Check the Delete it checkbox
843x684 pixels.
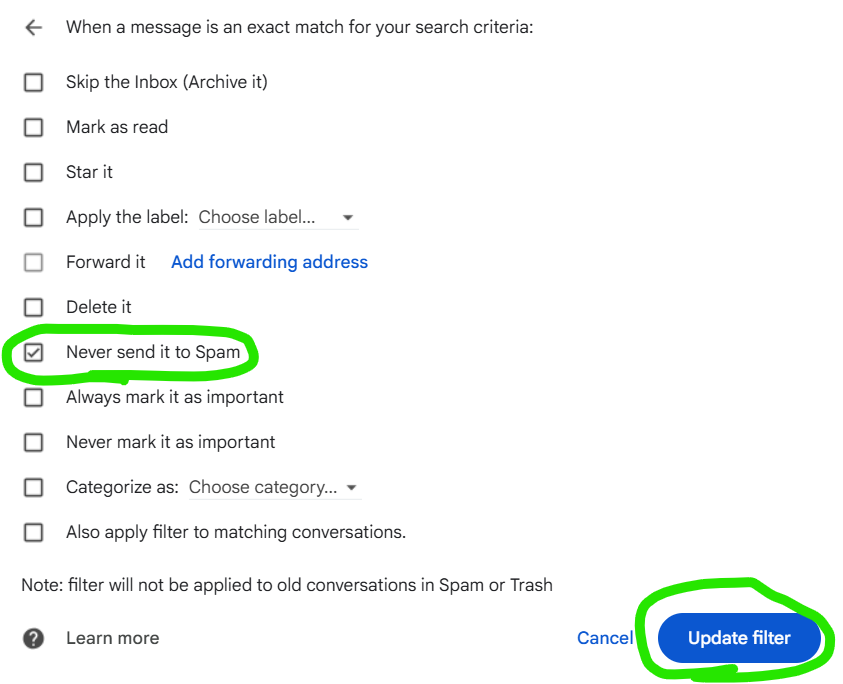click(33, 308)
